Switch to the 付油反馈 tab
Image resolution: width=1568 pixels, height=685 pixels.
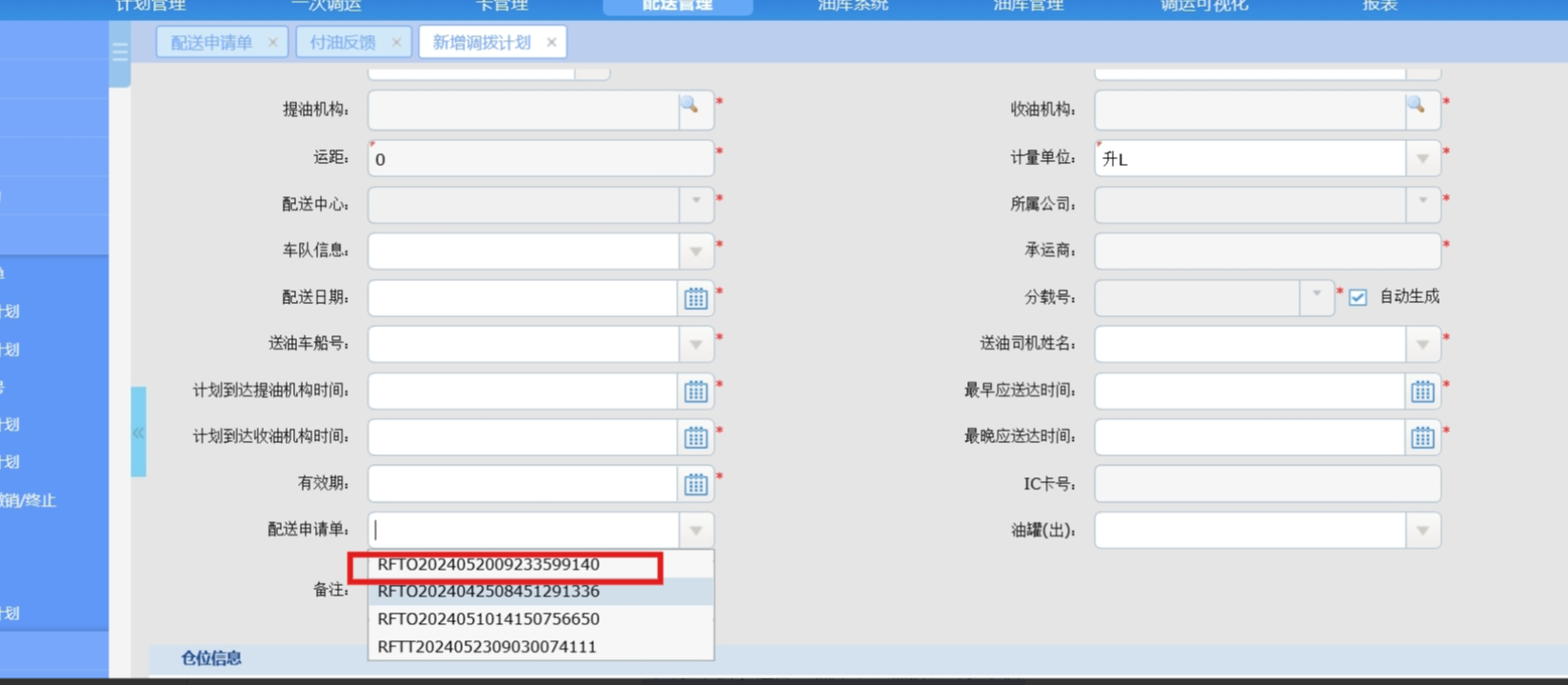pyautogui.click(x=343, y=43)
